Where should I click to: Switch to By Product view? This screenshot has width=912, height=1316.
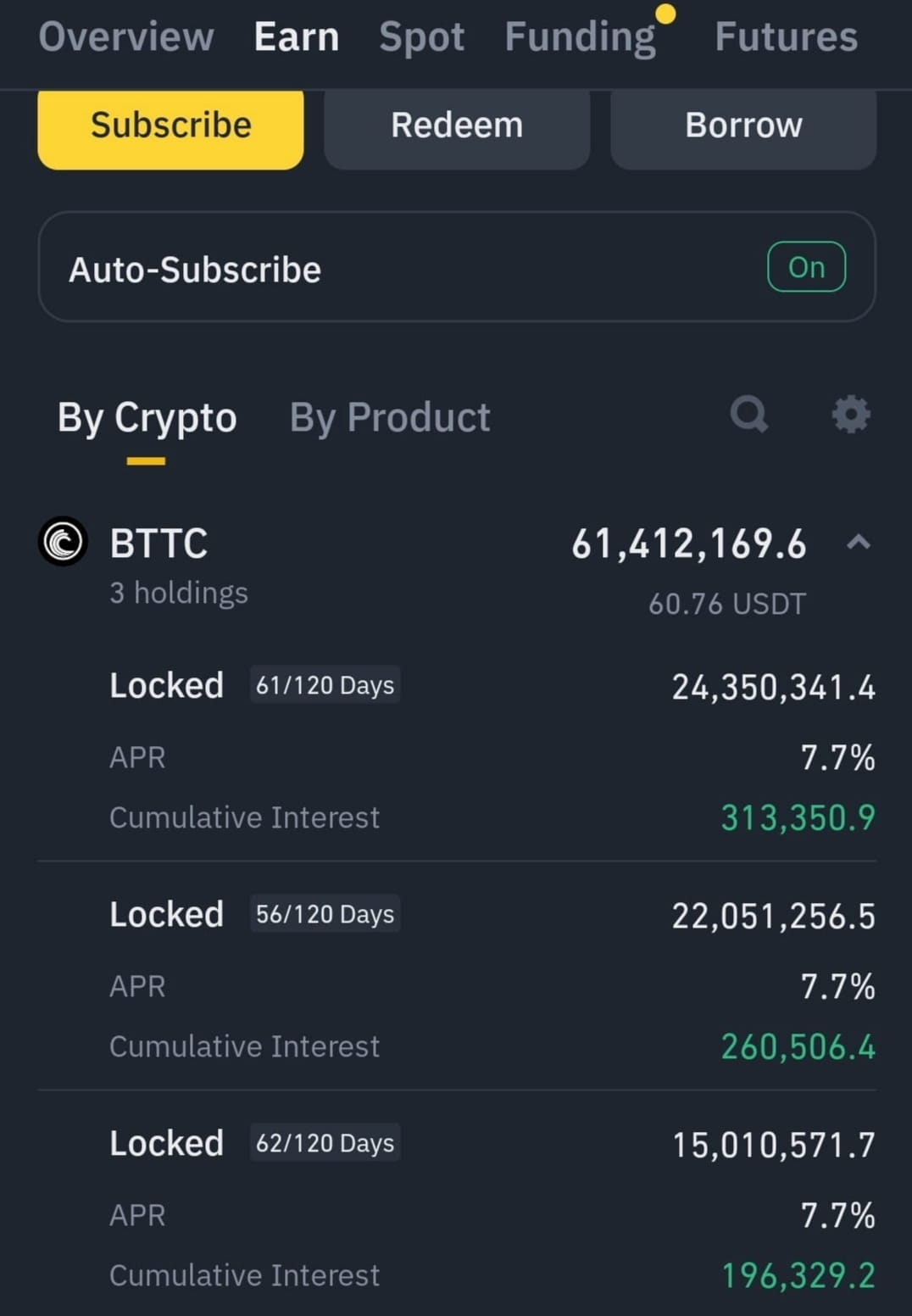point(390,417)
